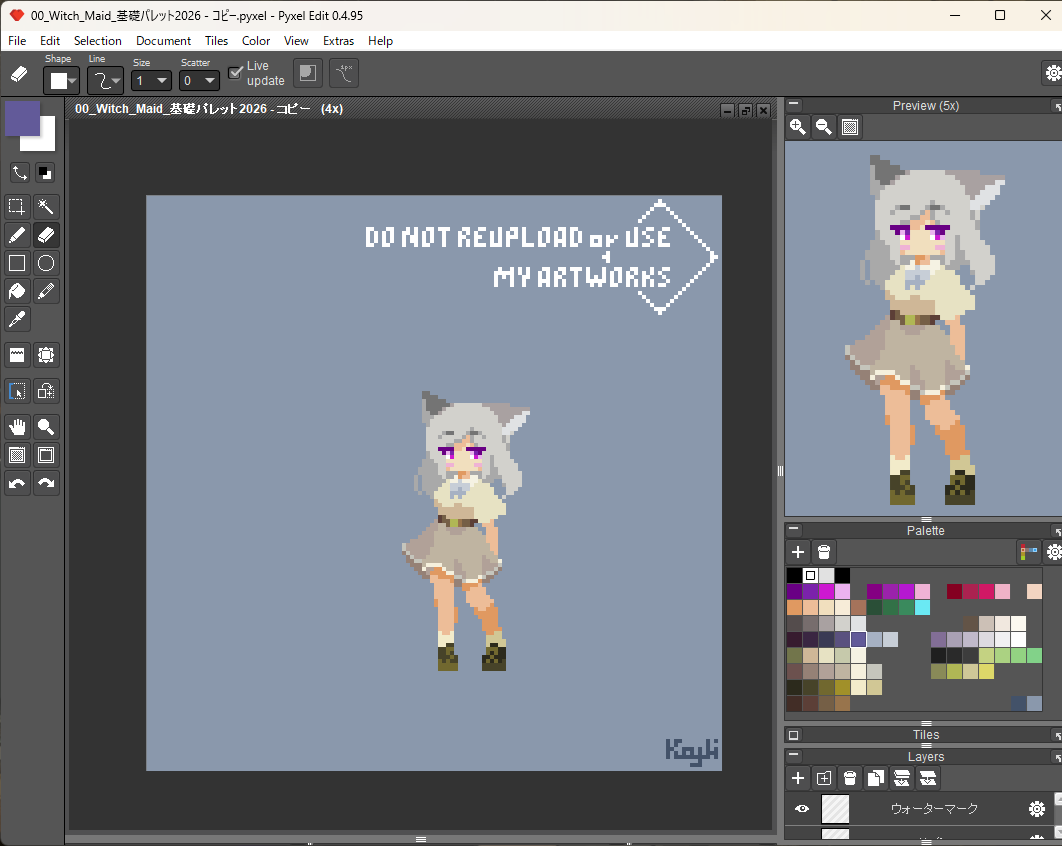Add a new color to Palette

(798, 552)
